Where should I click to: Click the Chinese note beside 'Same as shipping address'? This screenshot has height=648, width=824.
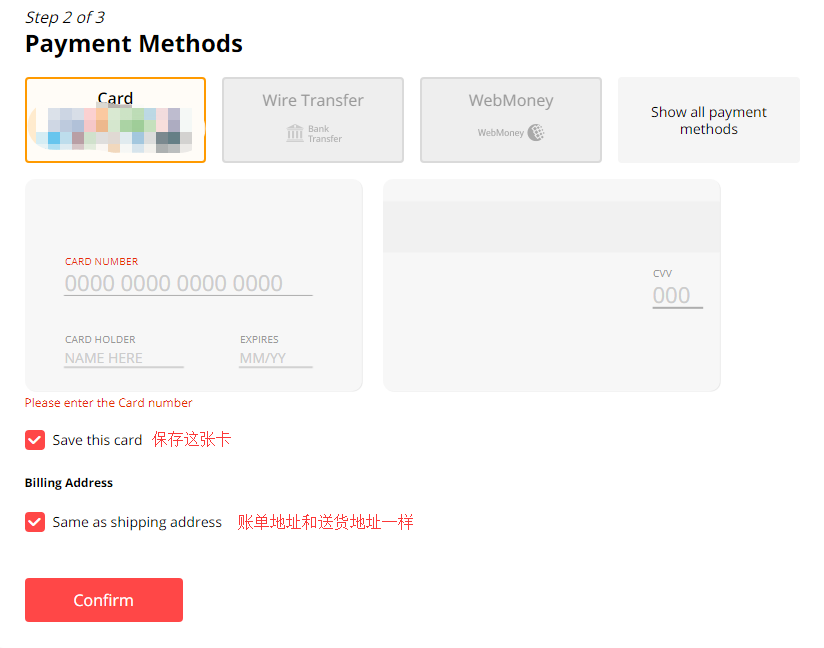point(325,522)
